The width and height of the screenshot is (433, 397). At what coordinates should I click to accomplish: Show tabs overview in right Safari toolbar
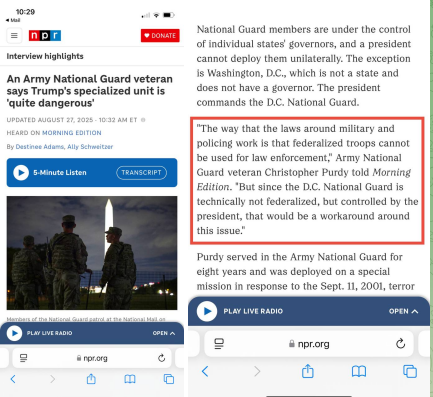click(410, 371)
